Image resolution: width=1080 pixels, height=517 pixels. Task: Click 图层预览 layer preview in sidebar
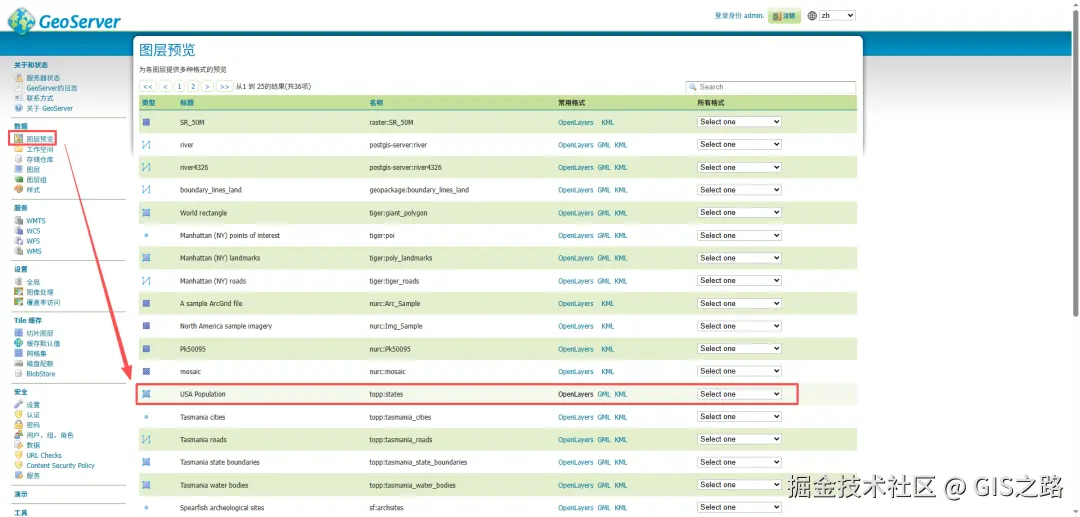(x=39, y=139)
